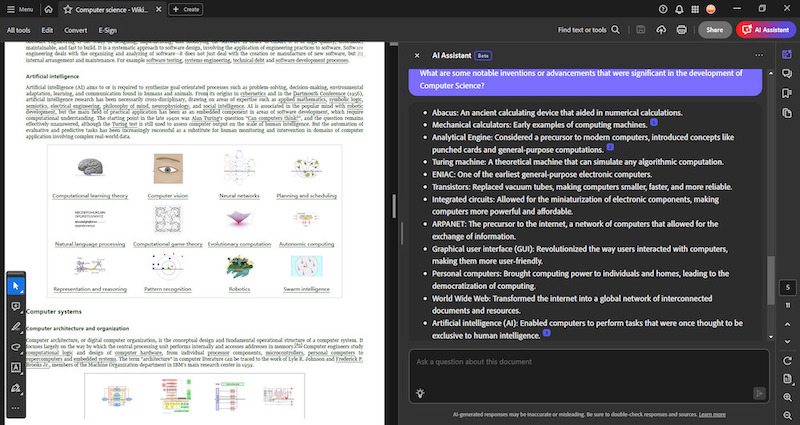Click the print icon in toolbar
800x425 pixels.
tap(681, 30)
